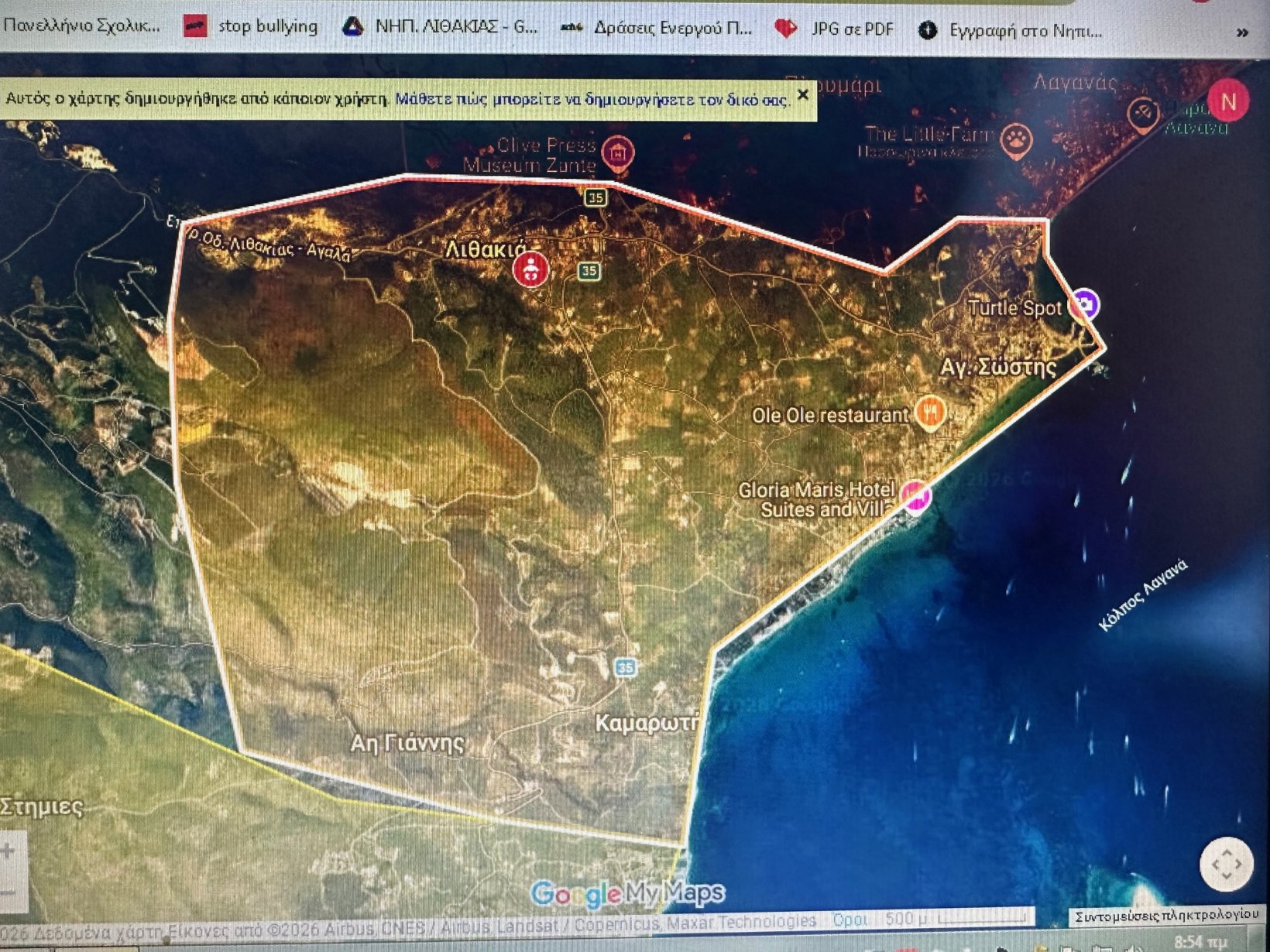The height and width of the screenshot is (952, 1270).
Task: Dismiss the yellow notification banner
Action: coord(803,95)
